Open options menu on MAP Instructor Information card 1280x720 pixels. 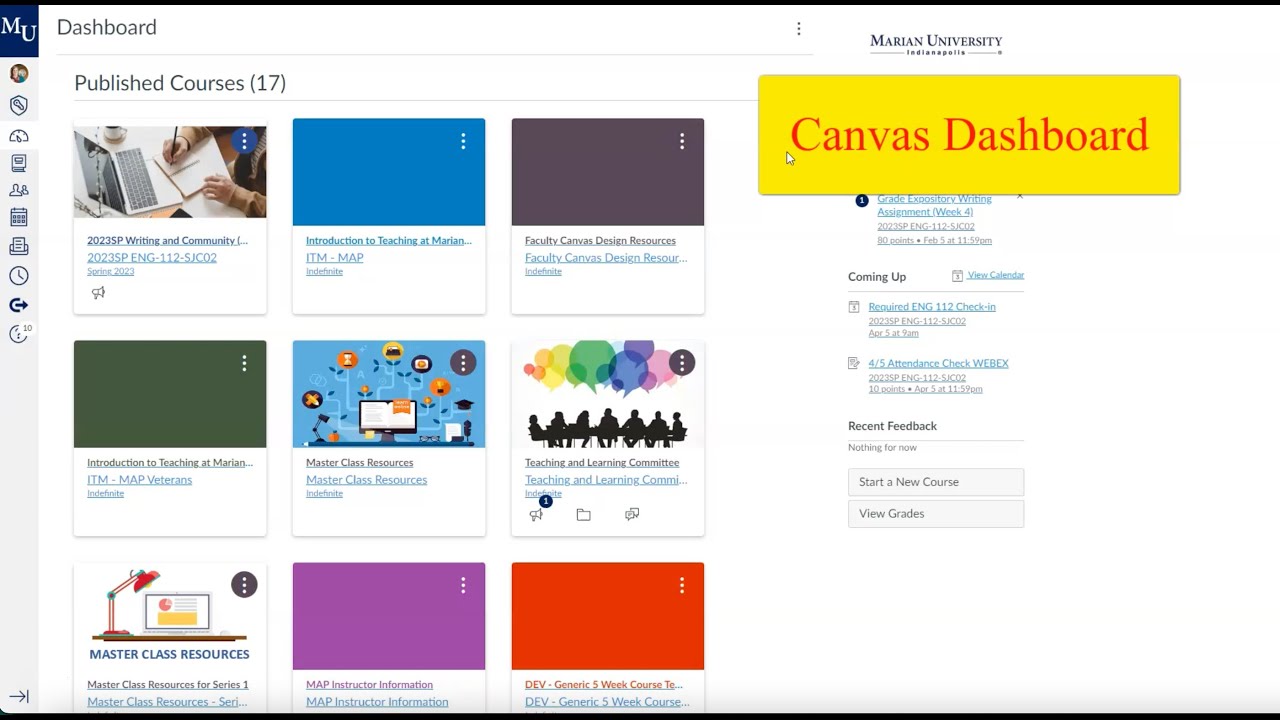tap(463, 586)
